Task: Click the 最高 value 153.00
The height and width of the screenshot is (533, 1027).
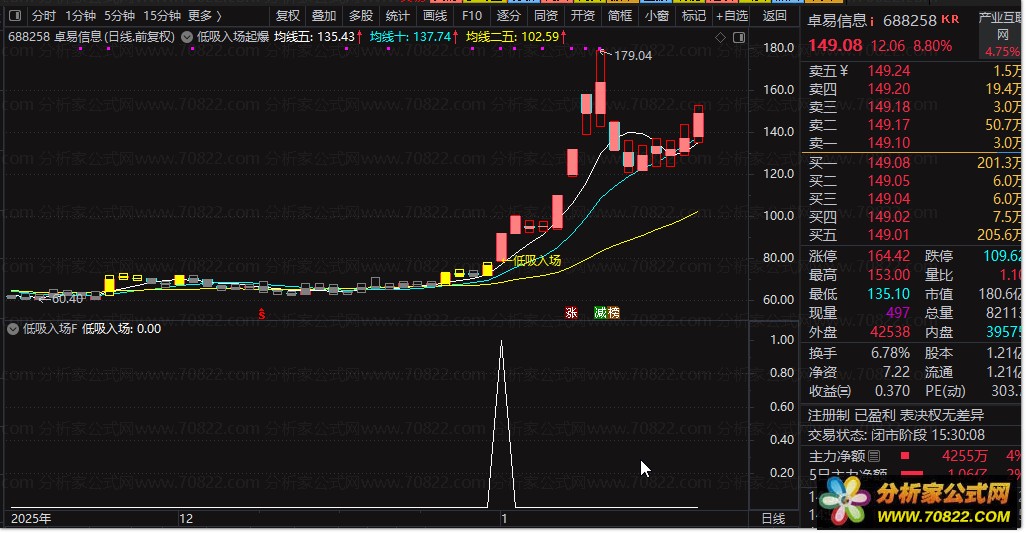Action: (889, 275)
